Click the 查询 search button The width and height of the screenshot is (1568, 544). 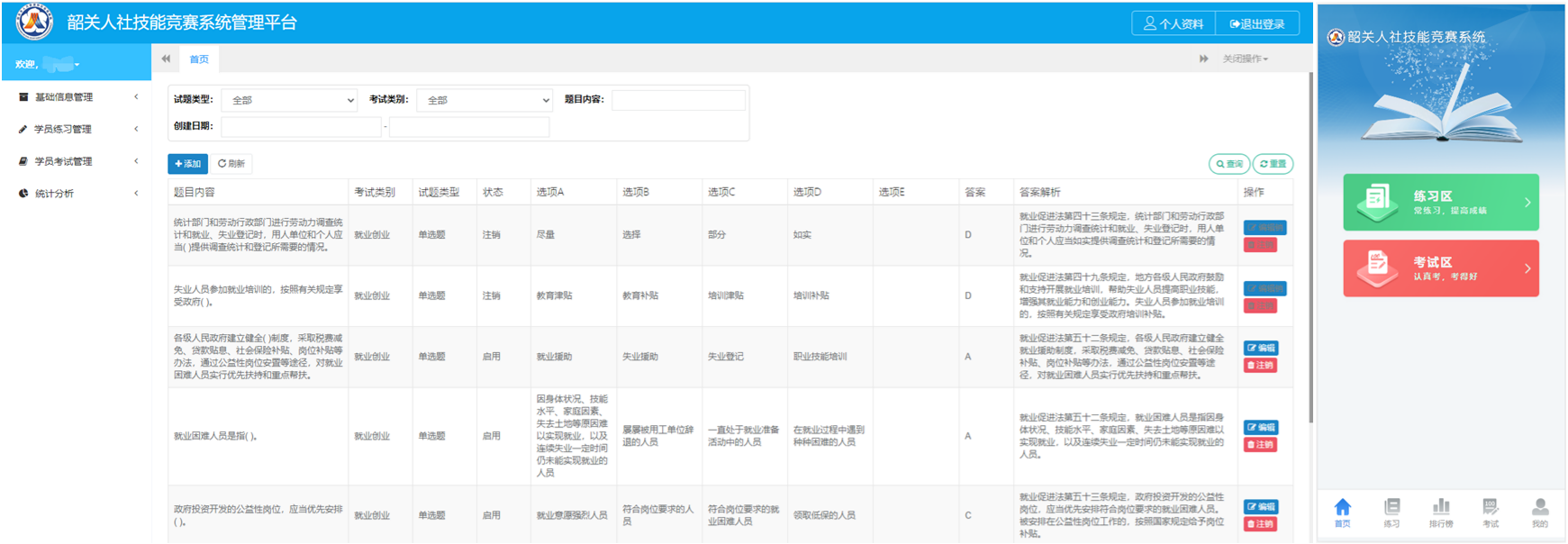point(1228,164)
